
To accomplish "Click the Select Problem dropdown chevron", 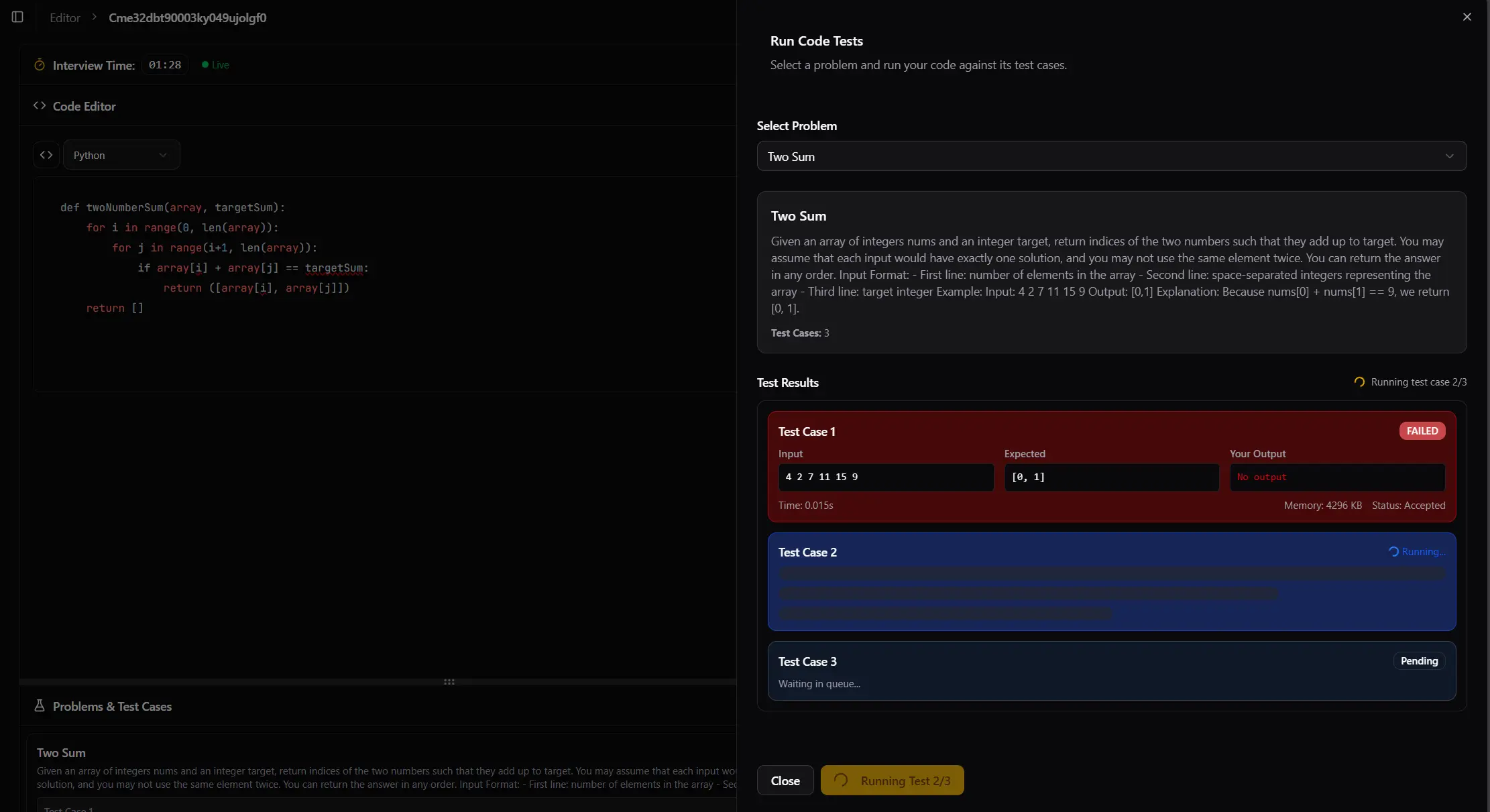I will (x=1449, y=156).
